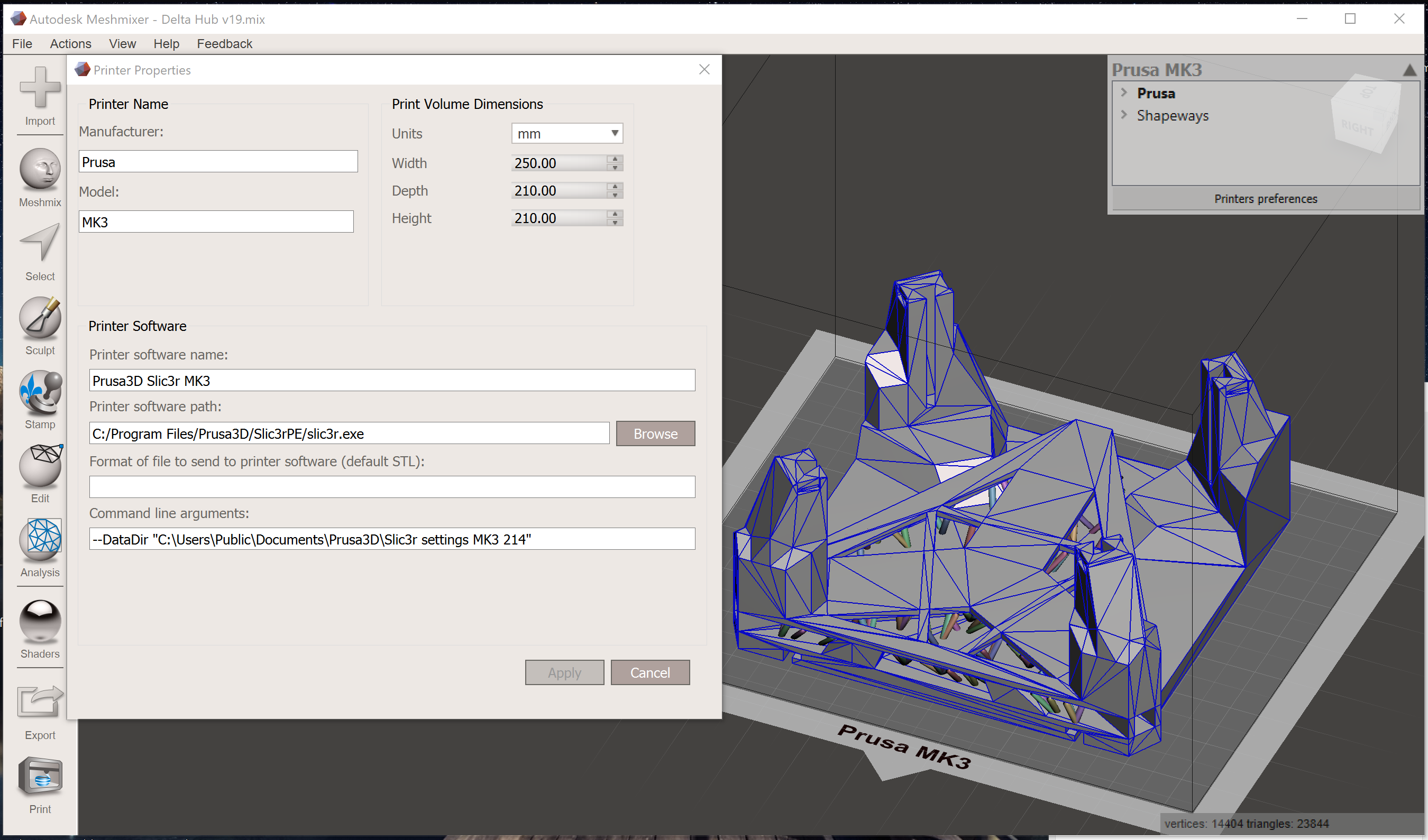Open the Sculpt tool

[x=40, y=326]
